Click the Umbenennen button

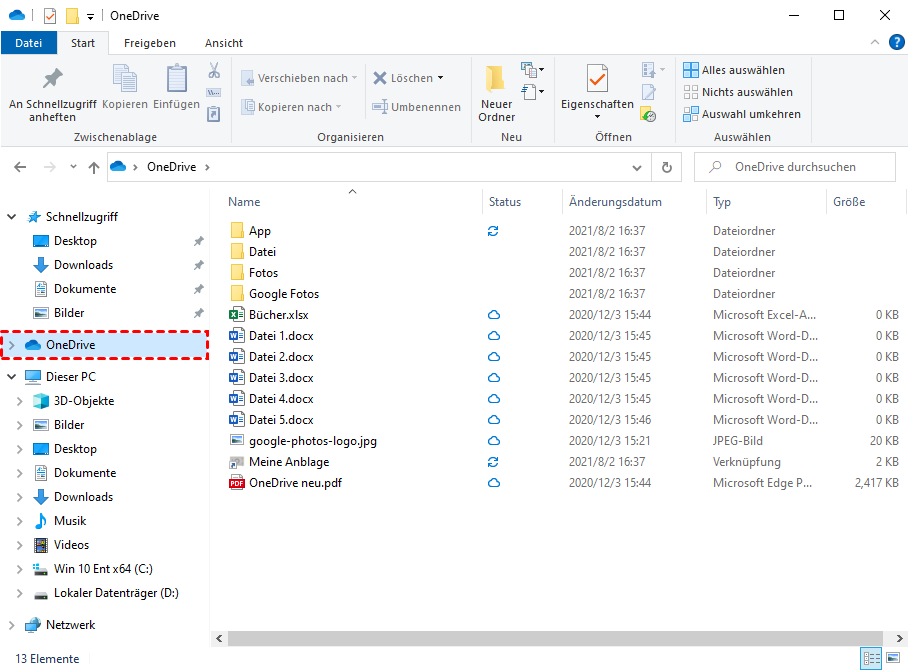pos(417,107)
